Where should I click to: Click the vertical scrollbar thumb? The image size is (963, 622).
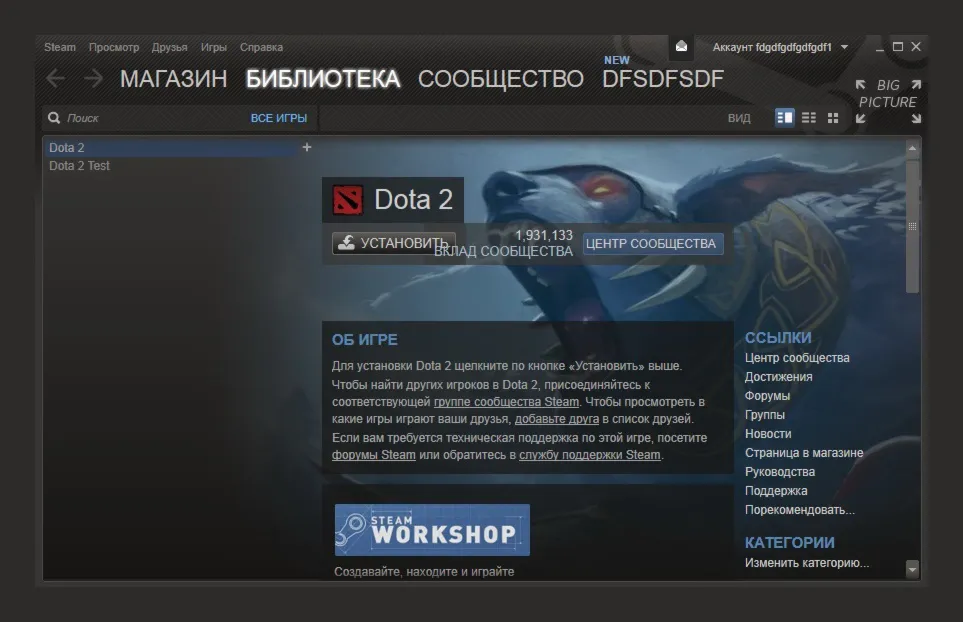pos(913,226)
